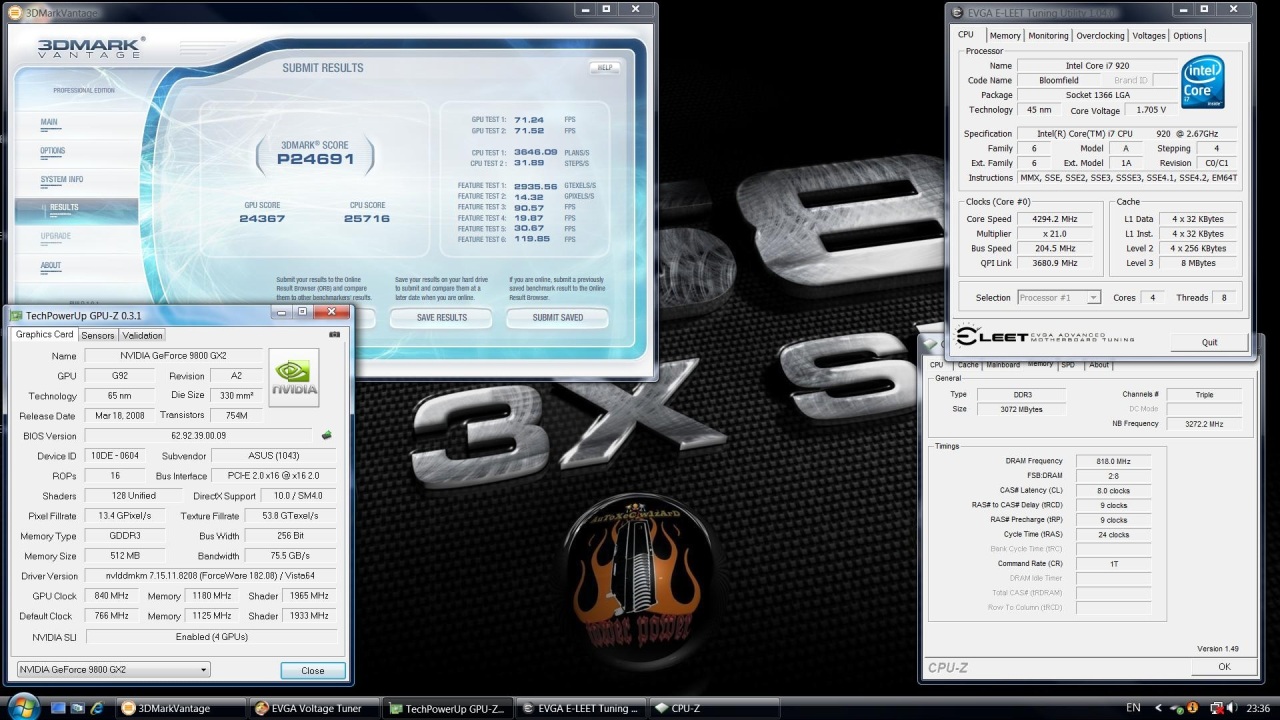The image size is (1280, 720).
Task: Click the Switch between windows quick launch icon
Action: (77, 708)
